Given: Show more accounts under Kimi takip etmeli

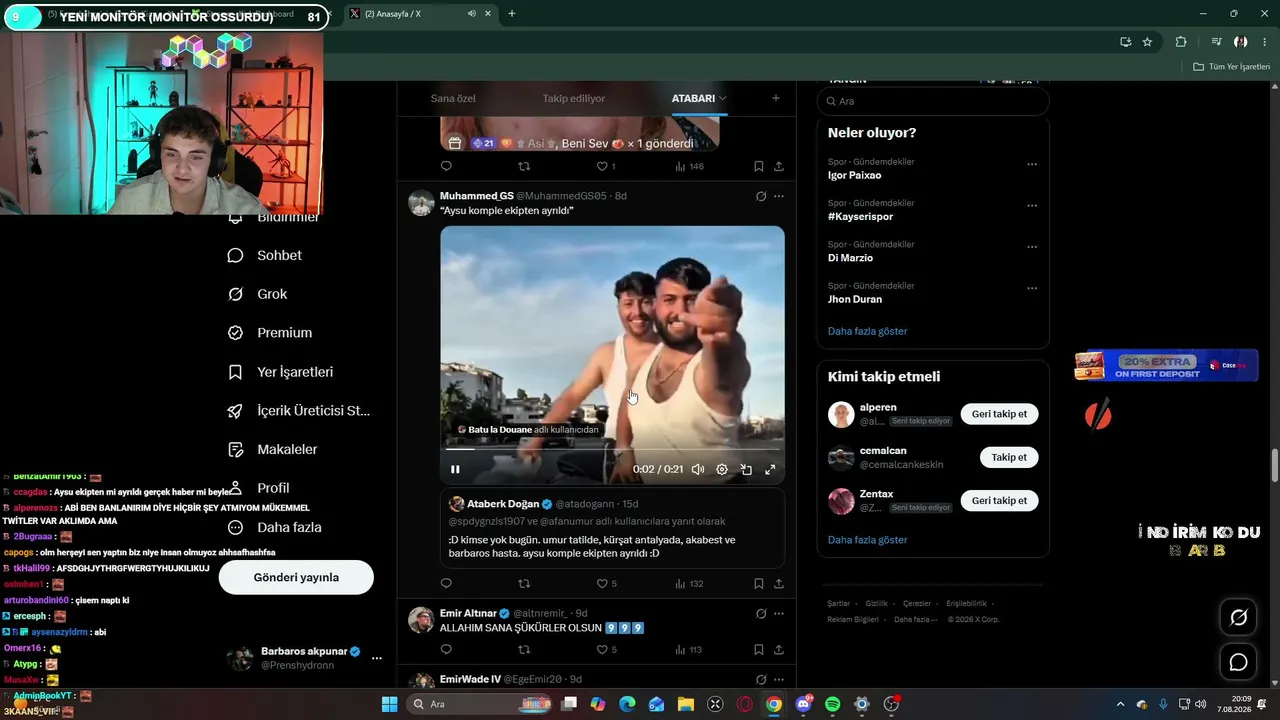Looking at the screenshot, I should pos(868,540).
